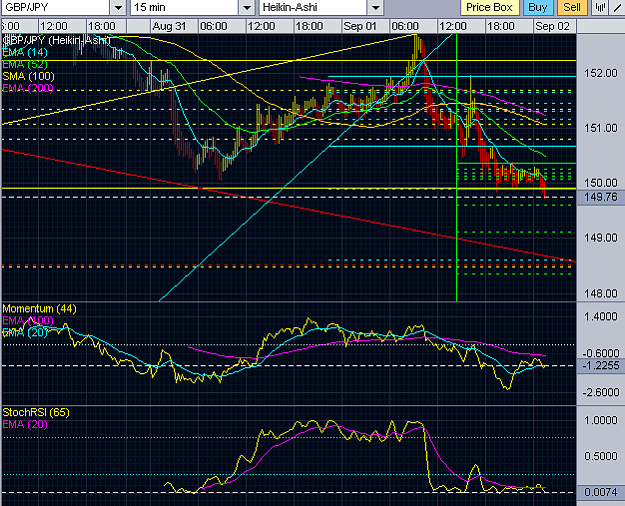Select the Momentum (44) indicator label

tap(39, 309)
